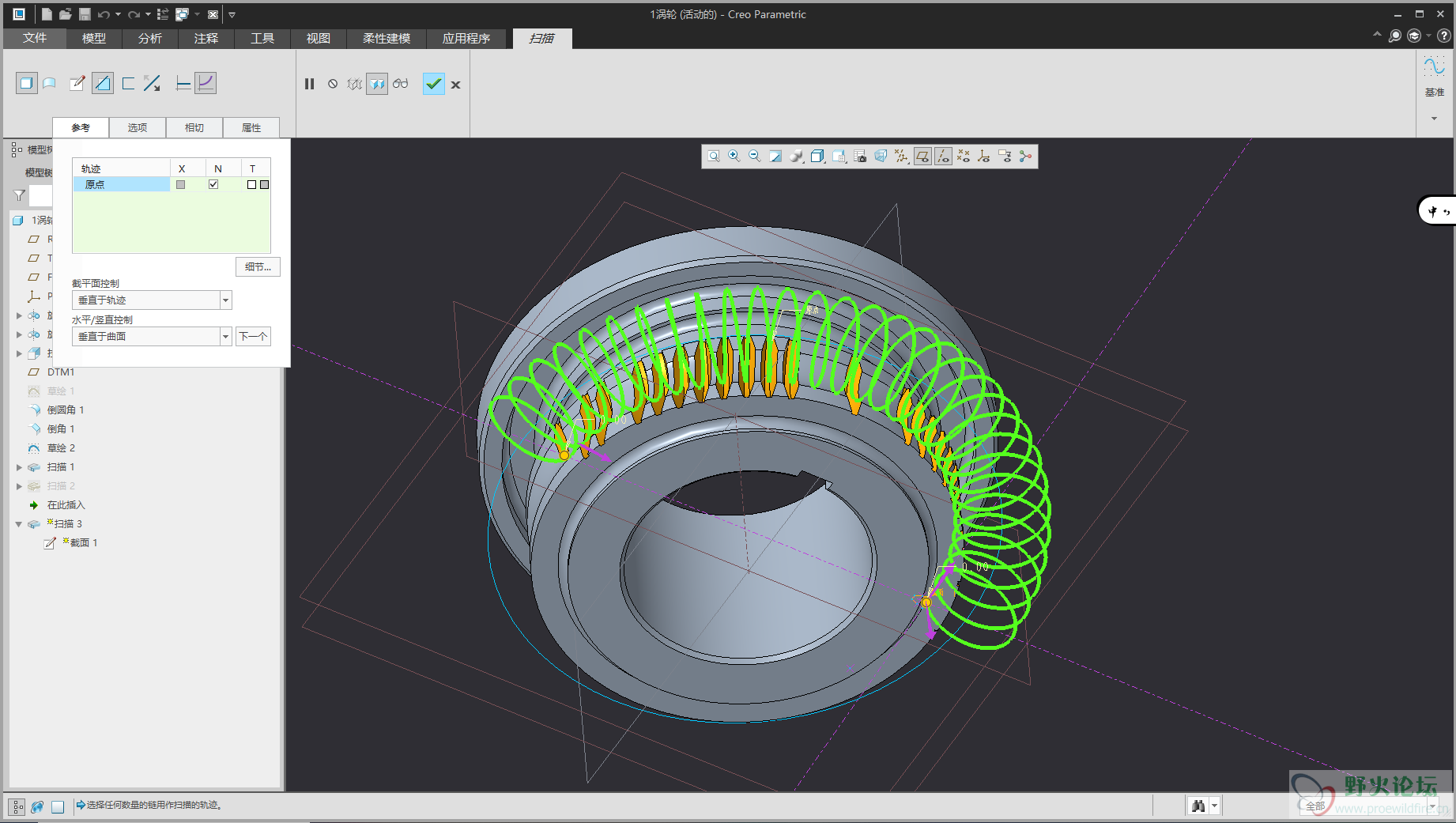Open the sketch section pencil icon
The image size is (1456, 823).
[77, 83]
